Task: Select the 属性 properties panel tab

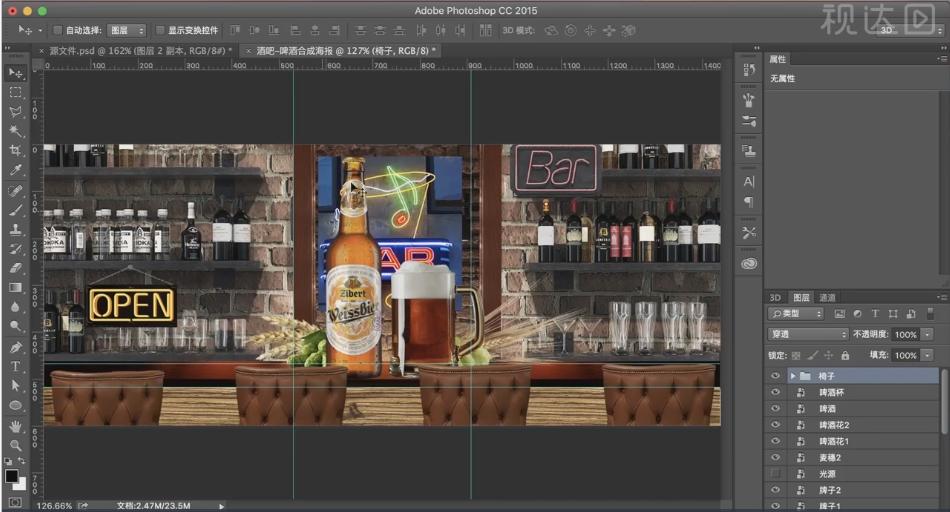Action: [777, 59]
